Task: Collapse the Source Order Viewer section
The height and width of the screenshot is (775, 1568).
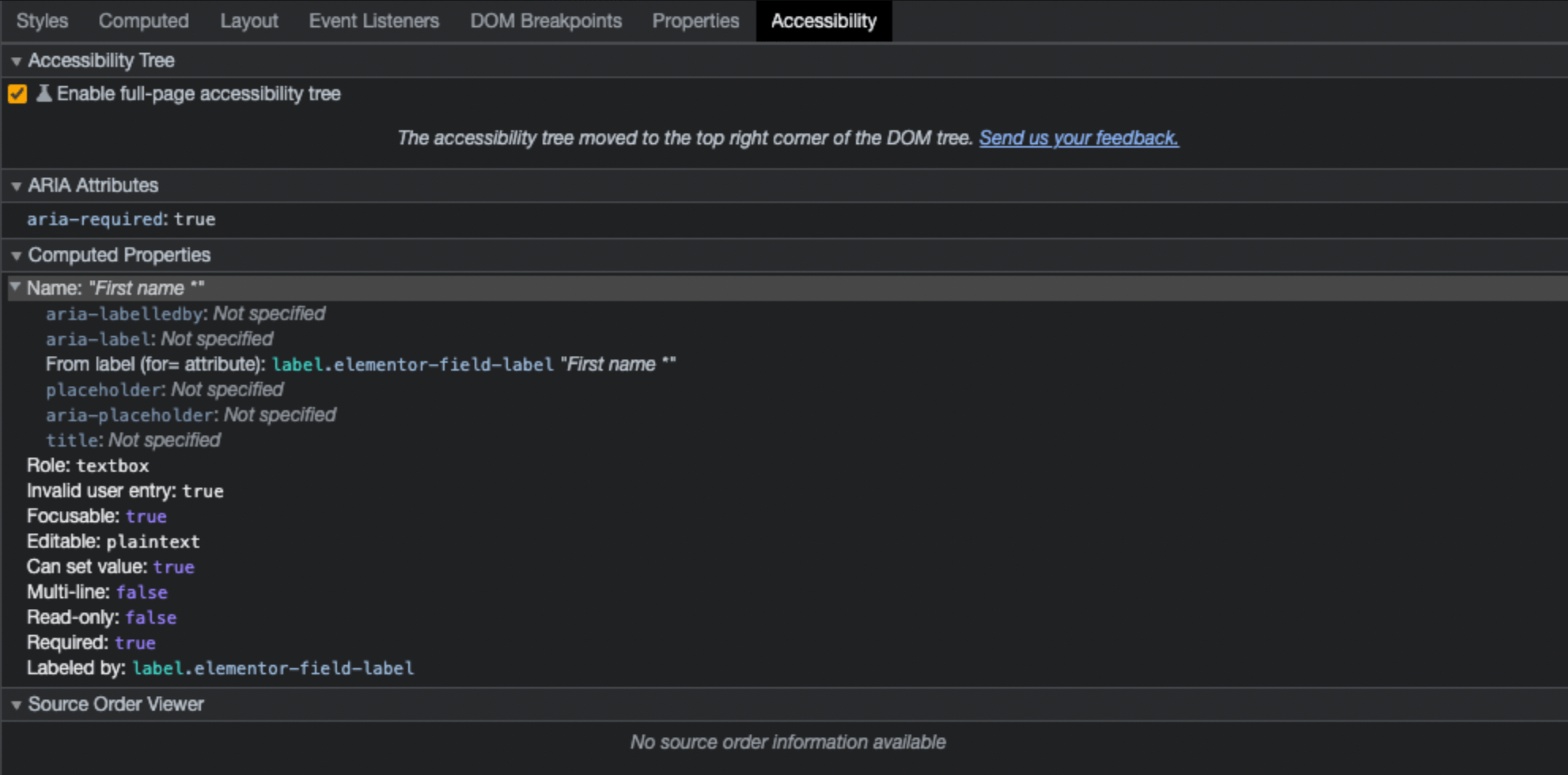Action: [x=16, y=705]
